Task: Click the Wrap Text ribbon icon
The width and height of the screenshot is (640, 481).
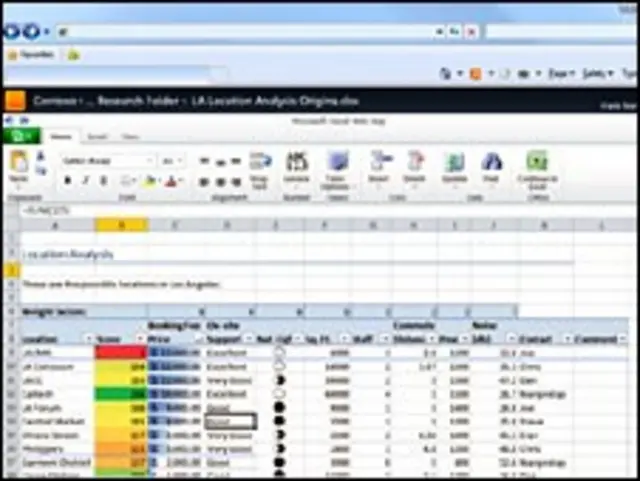Action: pyautogui.click(x=260, y=162)
